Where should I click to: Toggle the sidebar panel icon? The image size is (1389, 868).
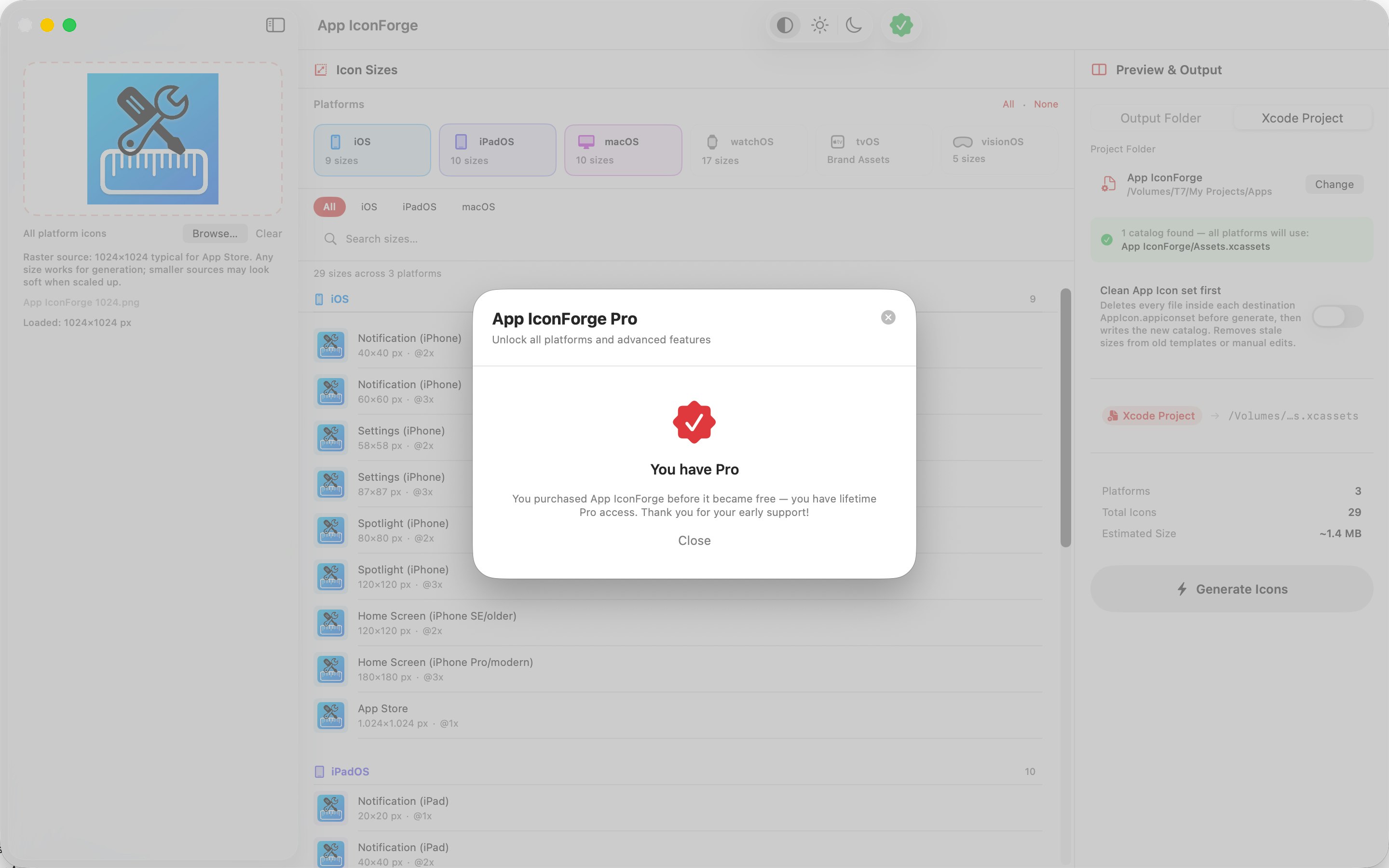(x=275, y=25)
